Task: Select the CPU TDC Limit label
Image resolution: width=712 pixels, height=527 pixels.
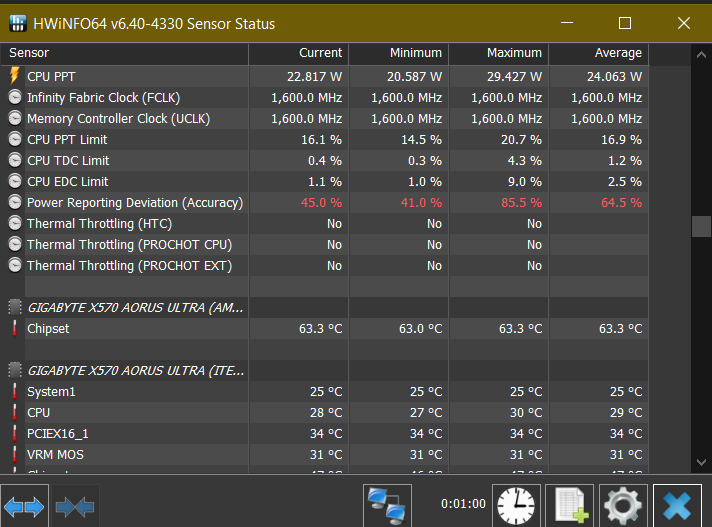Action: [x=68, y=161]
